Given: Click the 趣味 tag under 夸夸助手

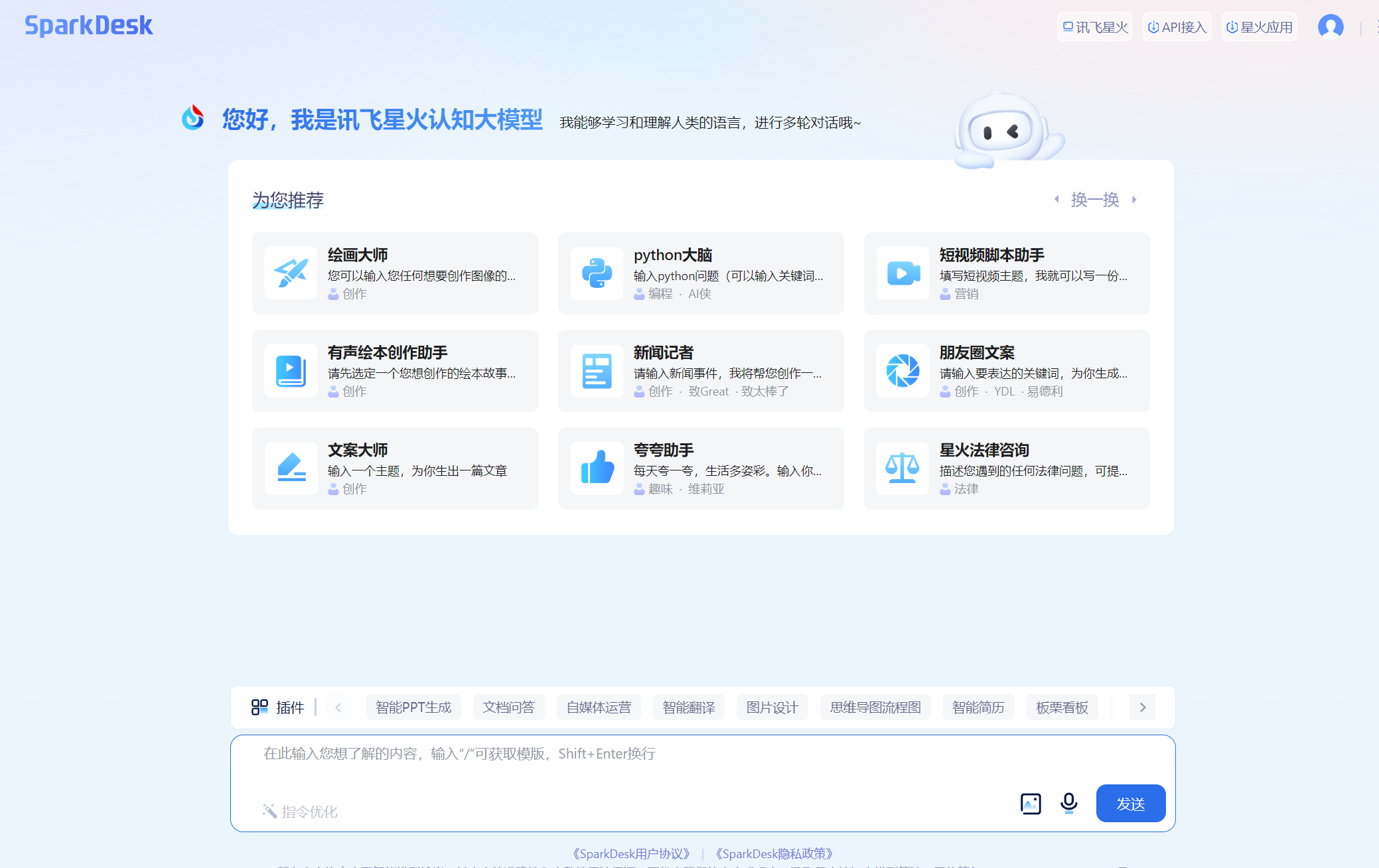Looking at the screenshot, I should 660,488.
